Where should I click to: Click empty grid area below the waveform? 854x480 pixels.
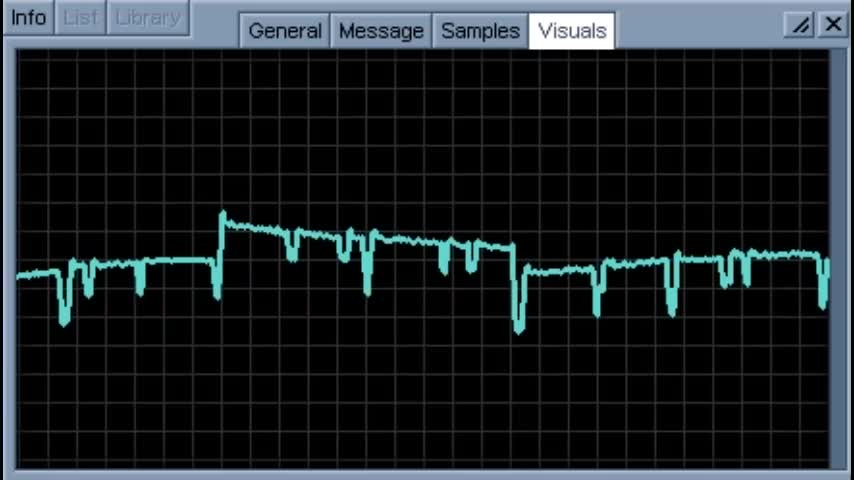pos(420,400)
